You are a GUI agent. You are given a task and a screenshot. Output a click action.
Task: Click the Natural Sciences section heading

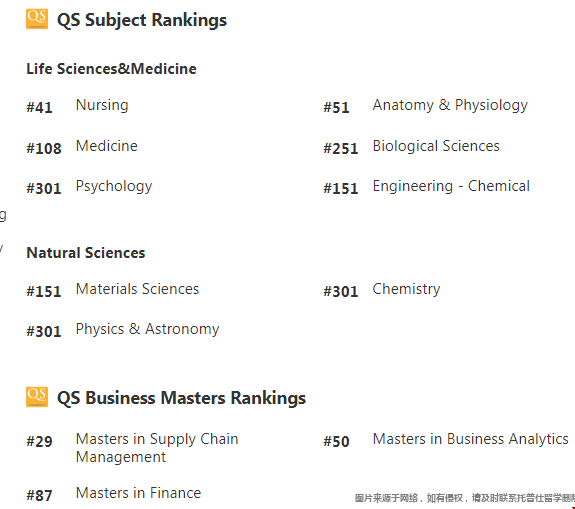coord(86,253)
